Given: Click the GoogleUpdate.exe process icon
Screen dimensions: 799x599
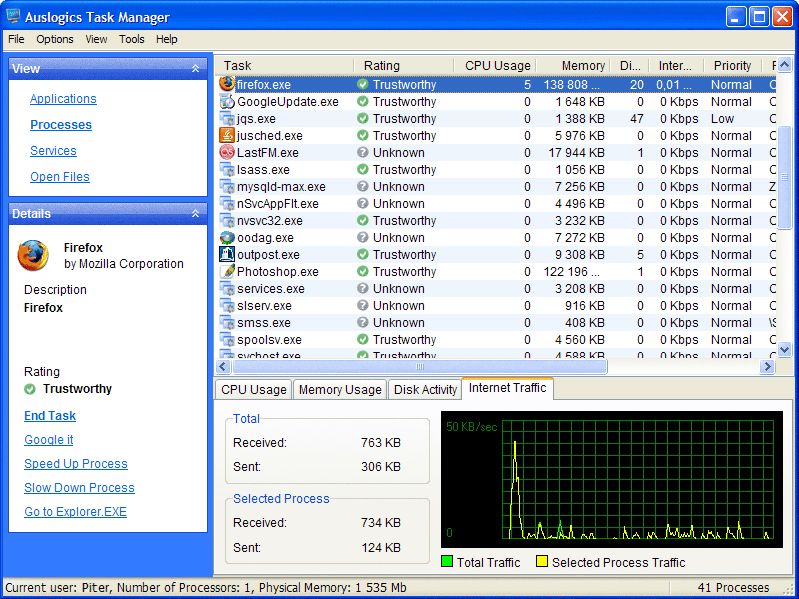Looking at the screenshot, I should click(x=227, y=102).
